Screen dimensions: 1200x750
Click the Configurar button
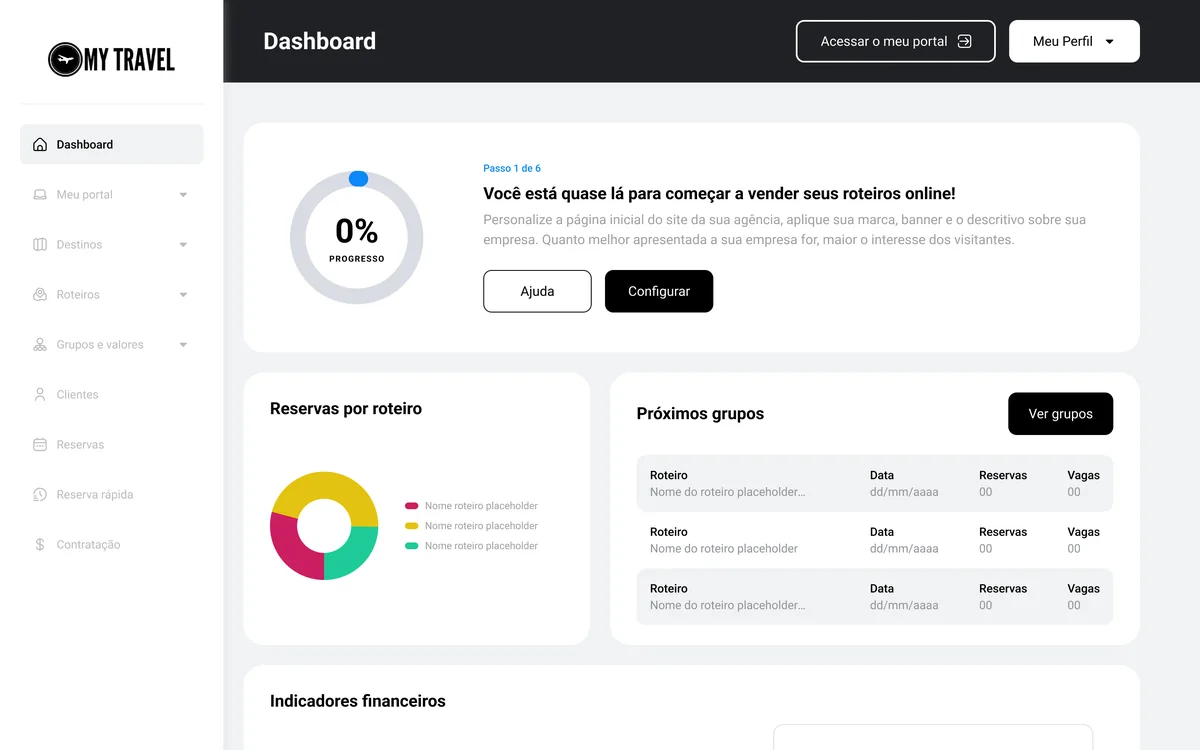coord(659,291)
